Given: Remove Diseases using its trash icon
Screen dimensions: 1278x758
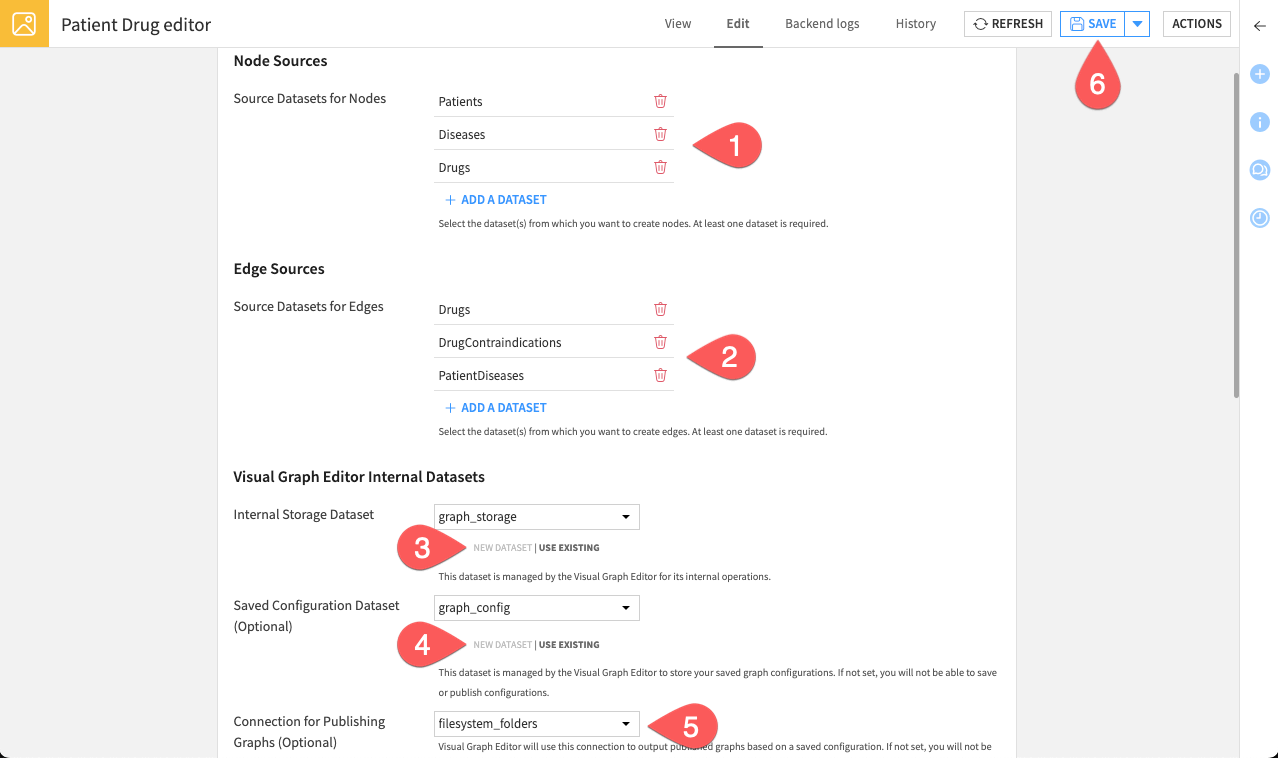Looking at the screenshot, I should [x=660, y=133].
